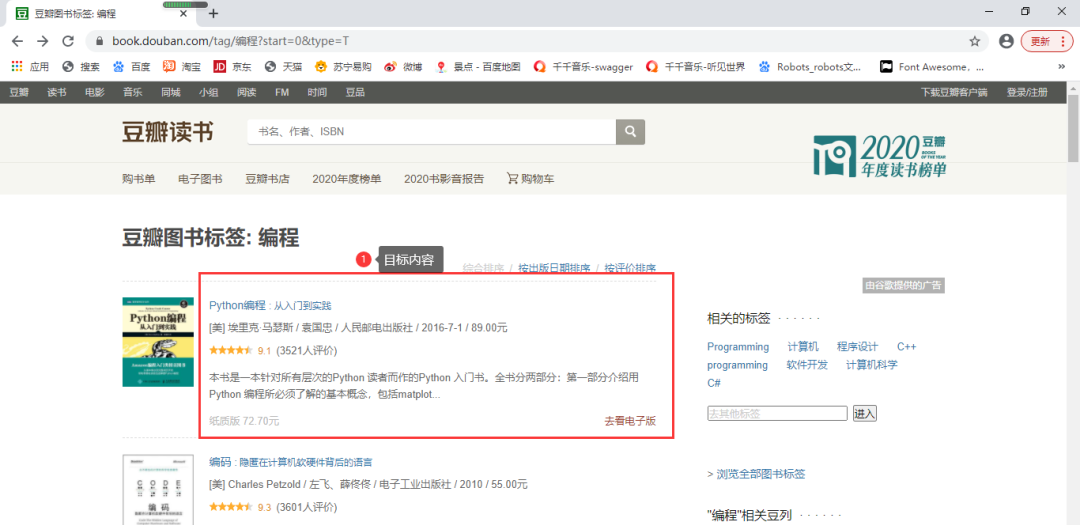Close the 豆瓣图书标签 tab
1080x525 pixels.
(184, 13)
